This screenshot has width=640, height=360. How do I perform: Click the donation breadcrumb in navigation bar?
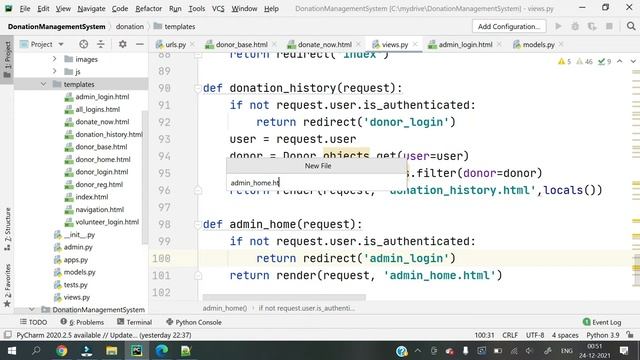(x=130, y=27)
